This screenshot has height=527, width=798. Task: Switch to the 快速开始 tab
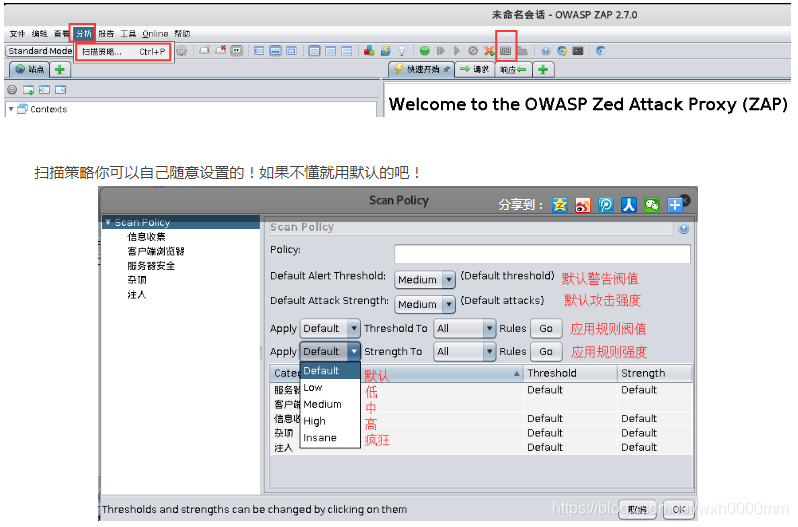[421, 69]
